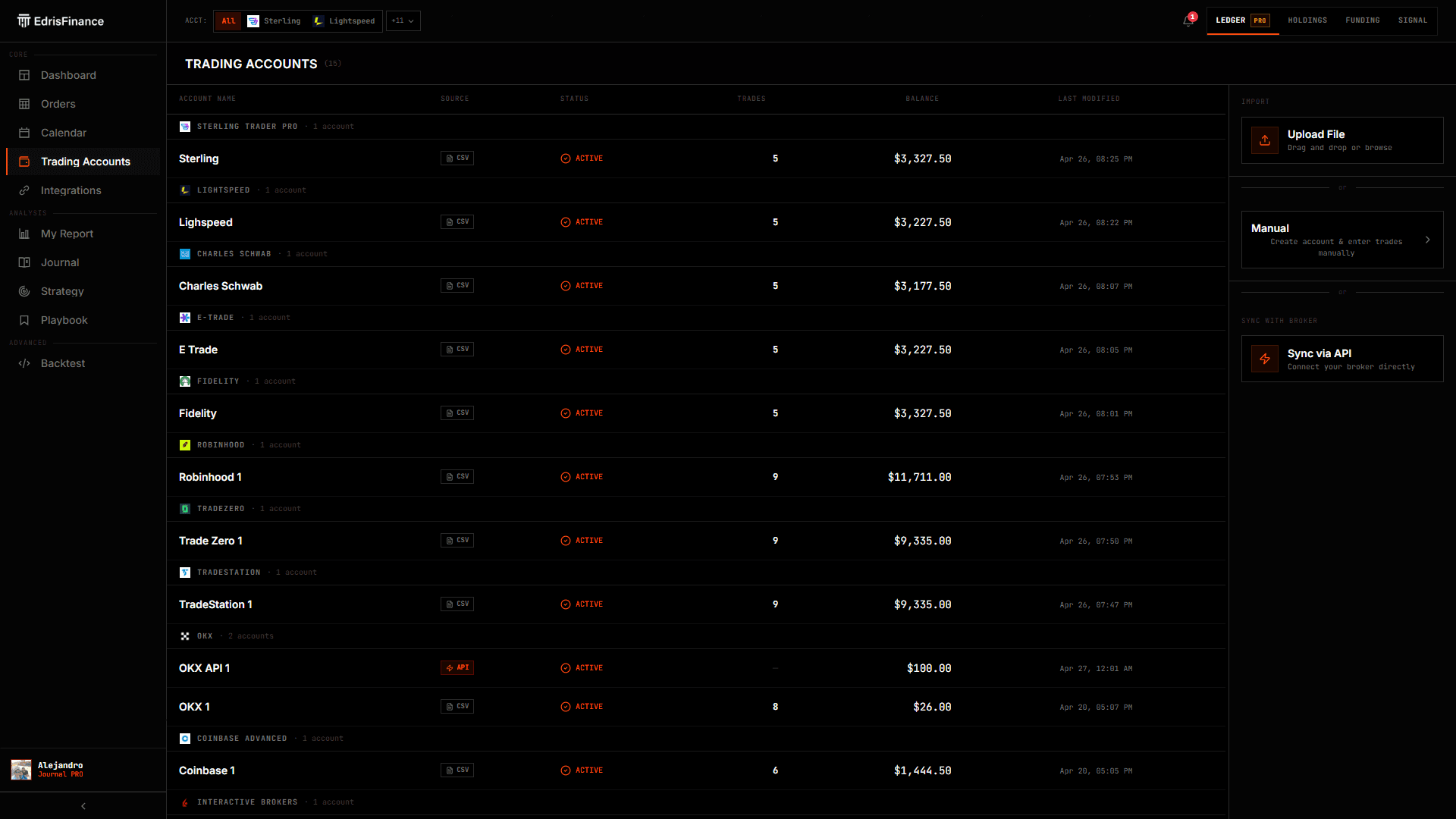Click the E-Trade group logo

[185, 318]
